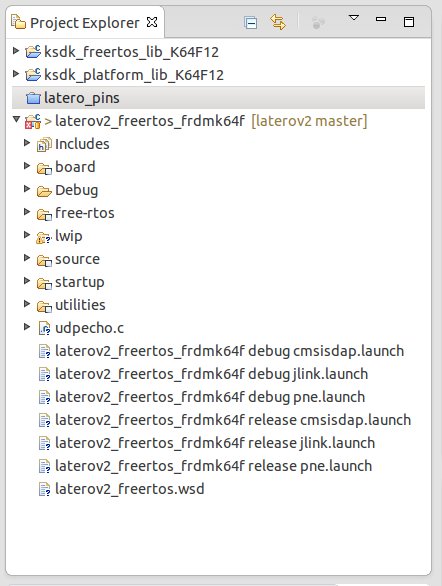Select laterov2_freertos_frdmk64f project name
Viewport: 442px width, 586px height.
point(150,121)
